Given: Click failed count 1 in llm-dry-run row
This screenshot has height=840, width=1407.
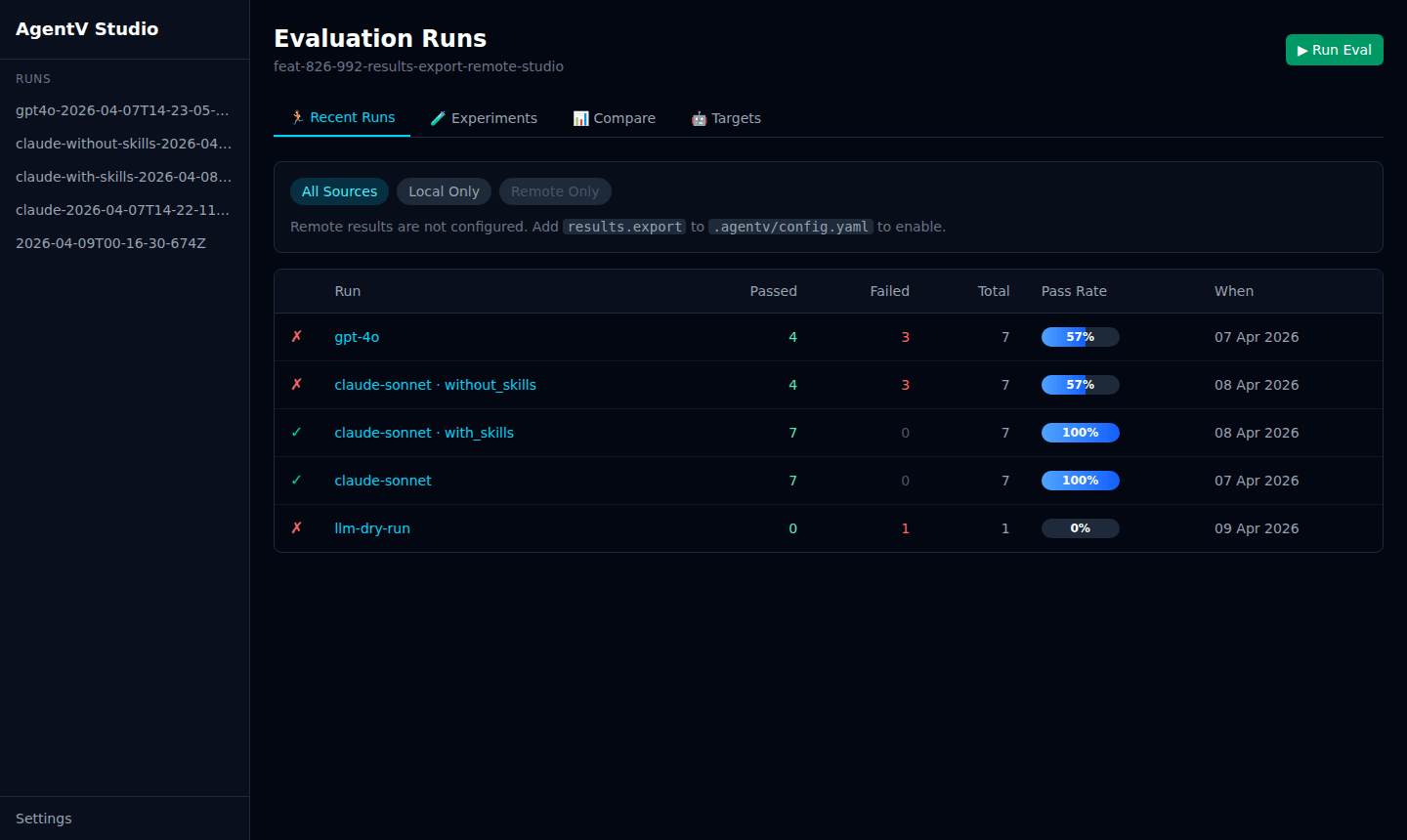Looking at the screenshot, I should click(x=905, y=528).
